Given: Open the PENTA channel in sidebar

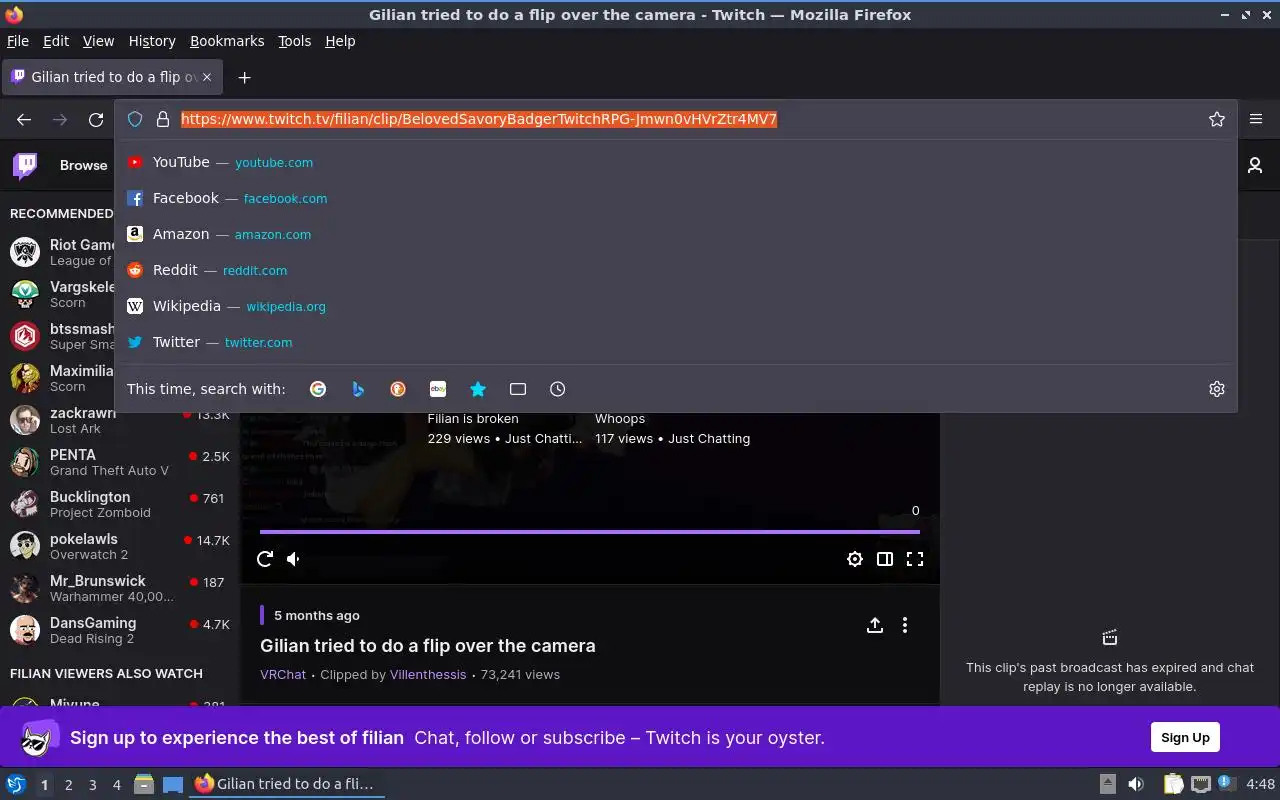Looking at the screenshot, I should point(120,462).
